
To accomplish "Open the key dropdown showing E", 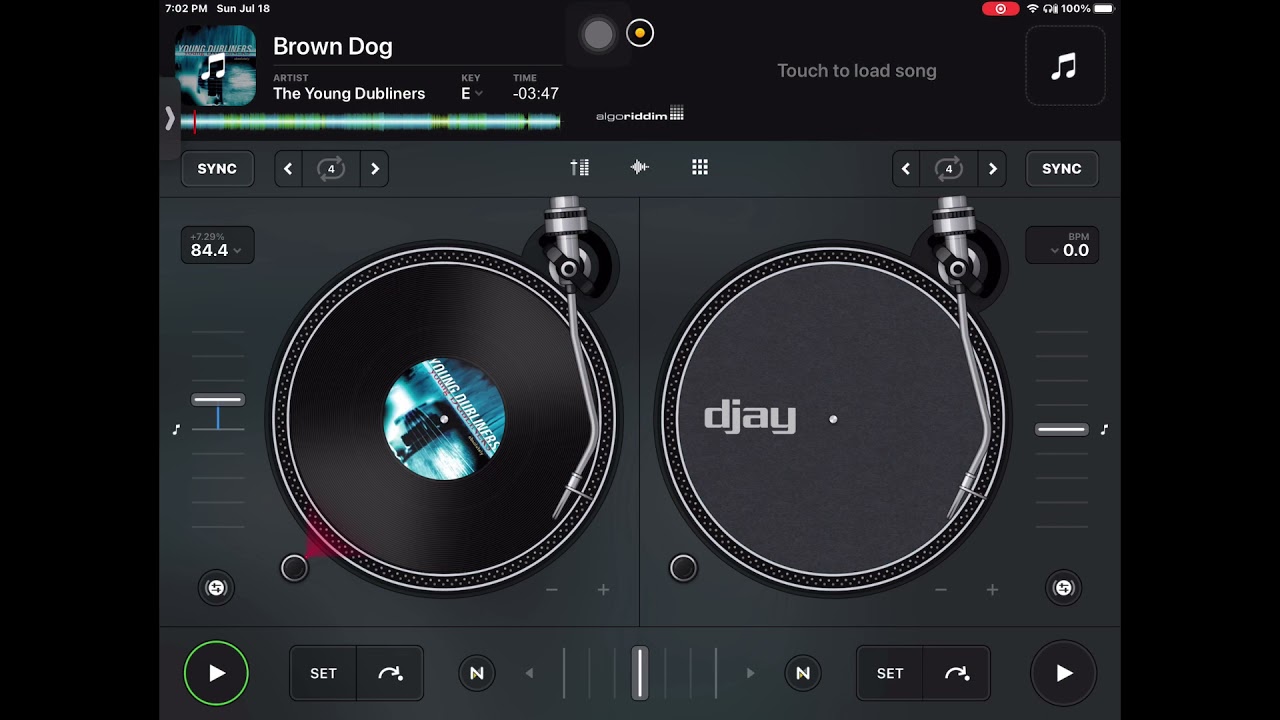I will [x=471, y=93].
